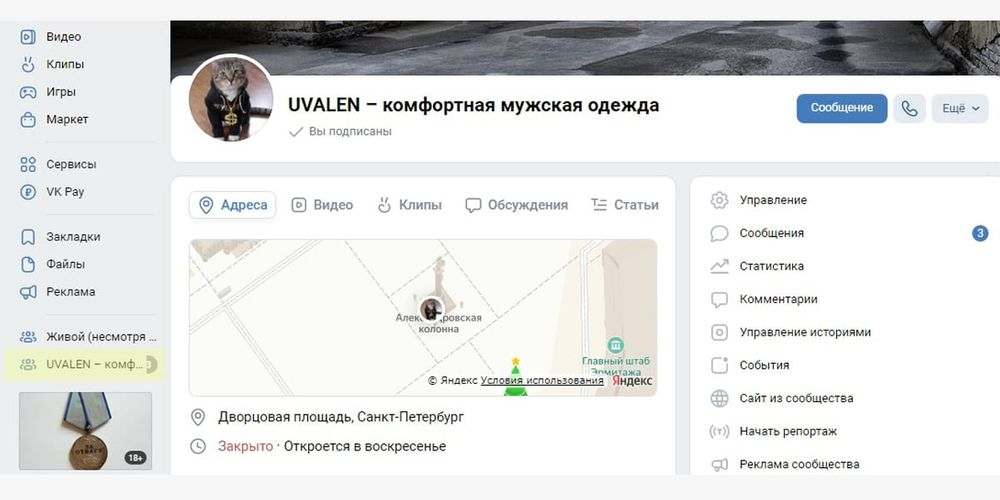1000x500 pixels.
Task: Click the cat community avatar
Action: click(x=231, y=98)
